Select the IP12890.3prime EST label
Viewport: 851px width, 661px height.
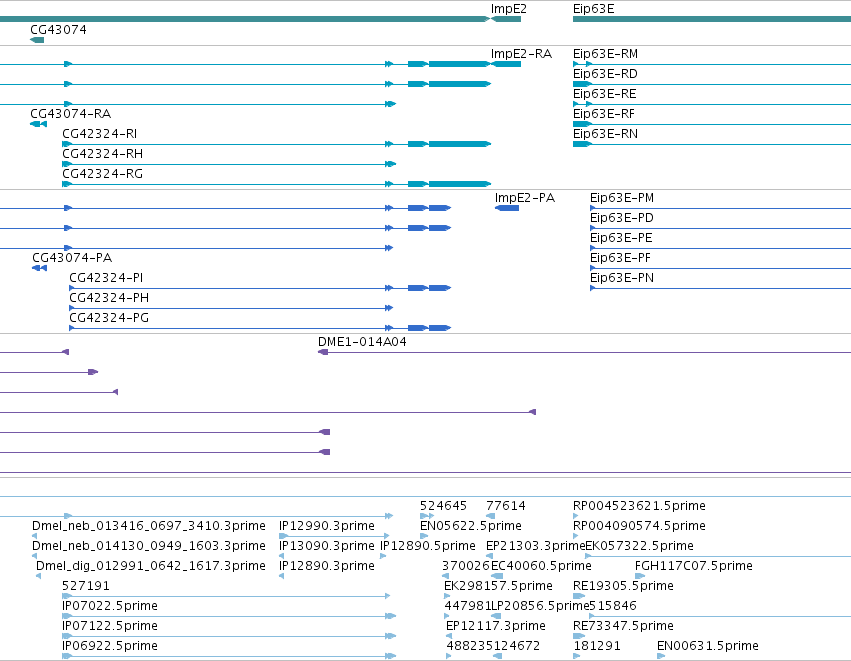[327, 566]
